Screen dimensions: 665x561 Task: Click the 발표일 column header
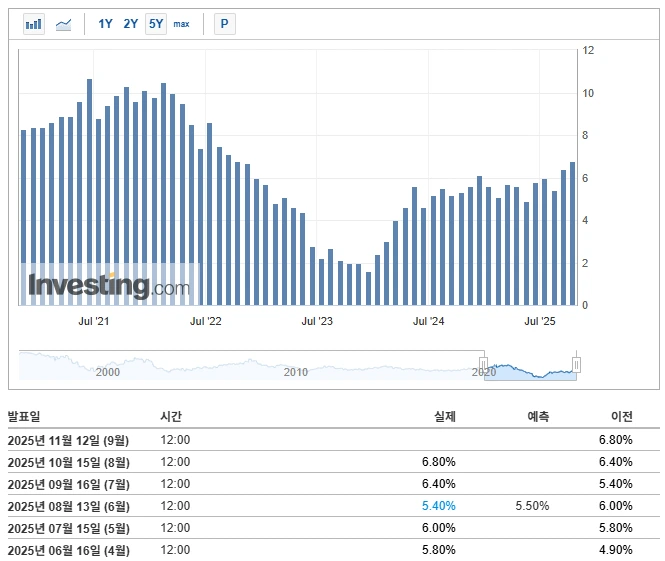(x=24, y=416)
